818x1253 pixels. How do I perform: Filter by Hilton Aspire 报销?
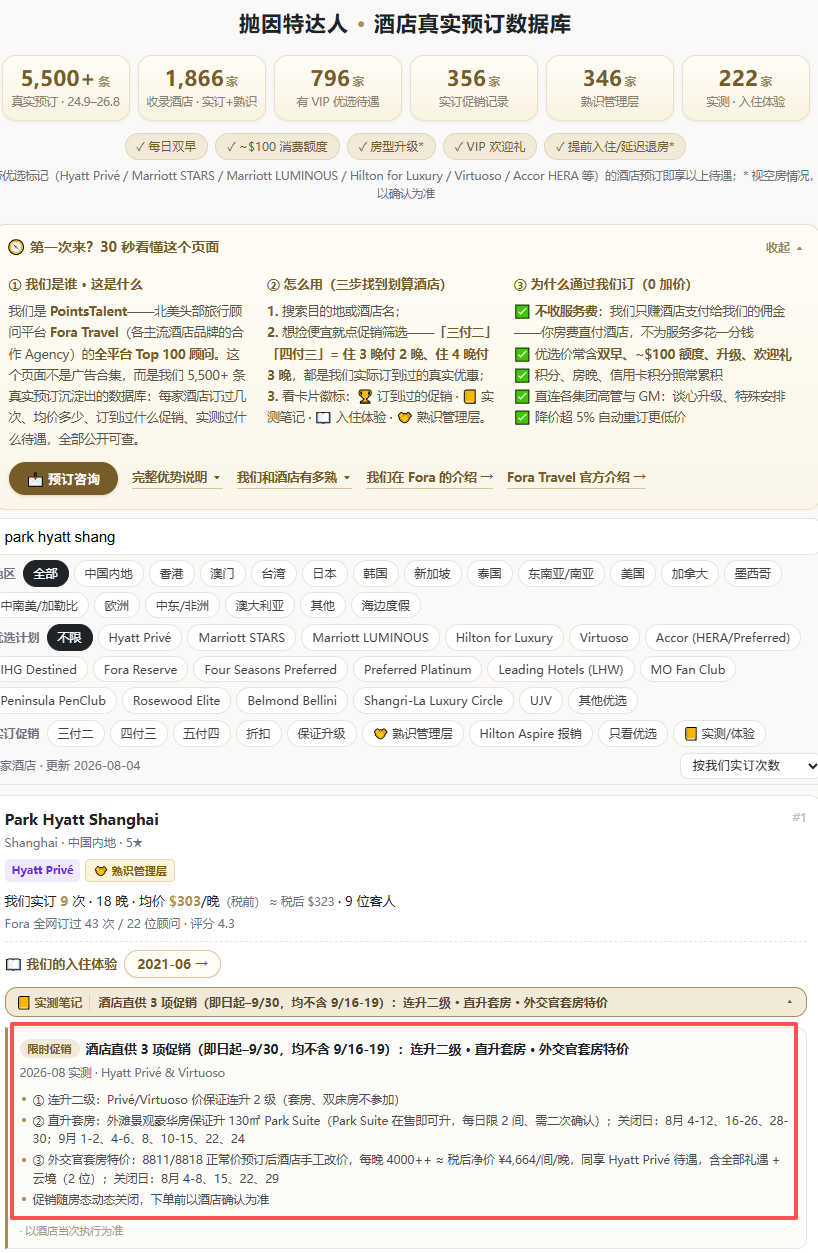pos(530,733)
